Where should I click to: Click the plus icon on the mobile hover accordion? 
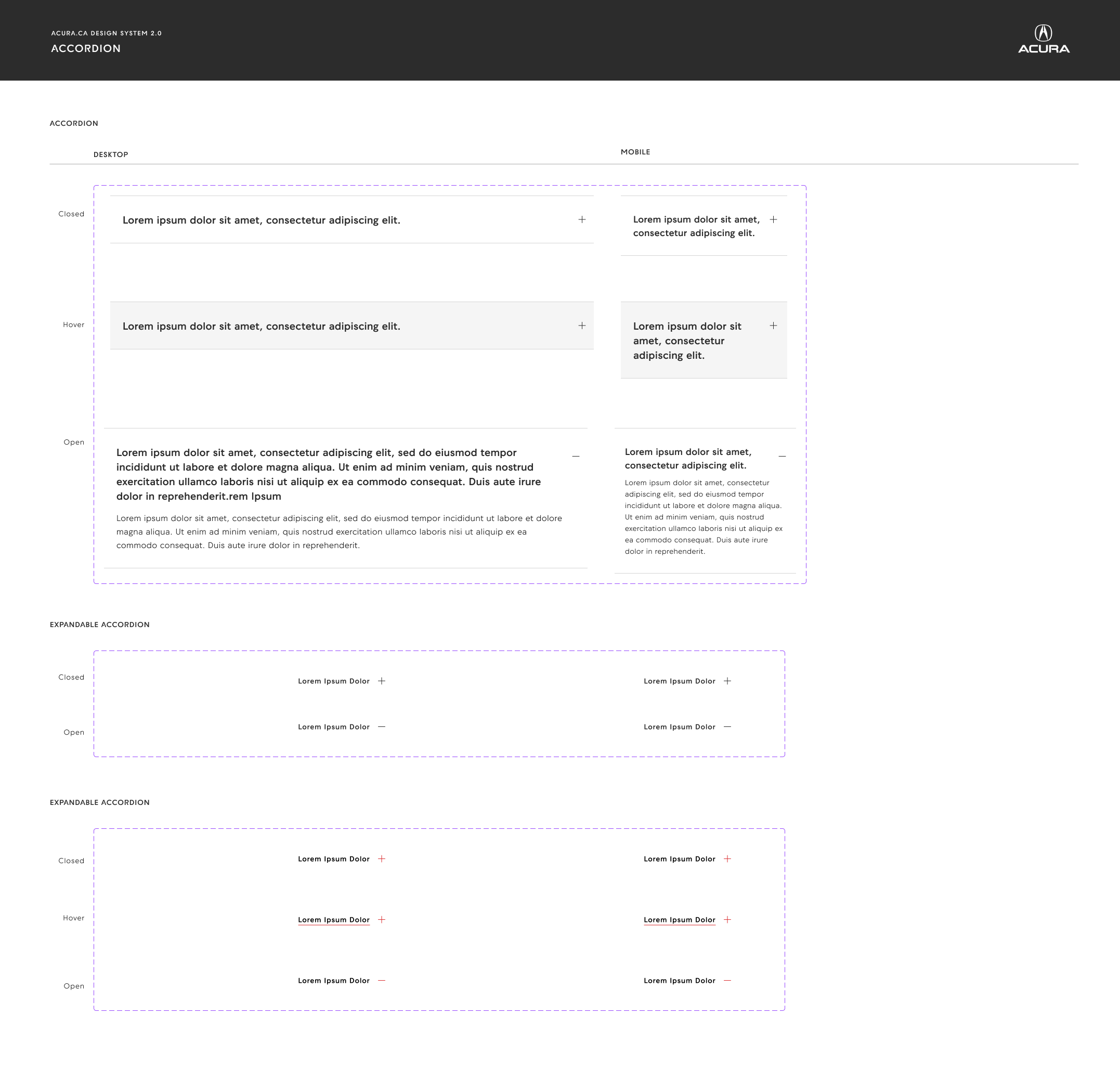(x=773, y=326)
